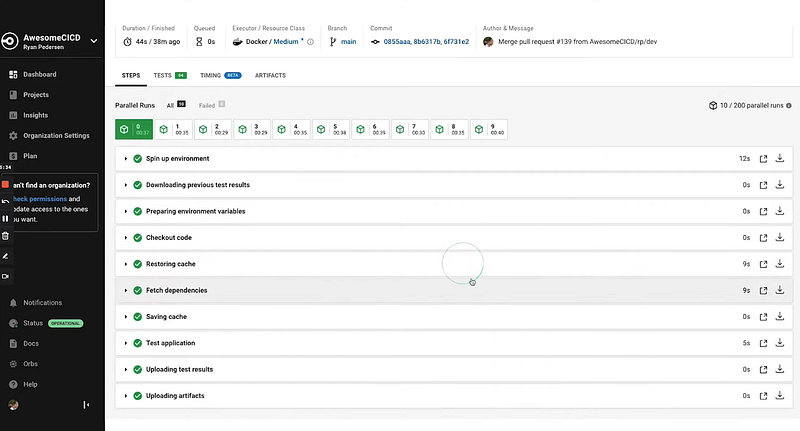Viewport: 800px width, 431px height.
Task: Open Help in the sidebar
Action: point(23,385)
